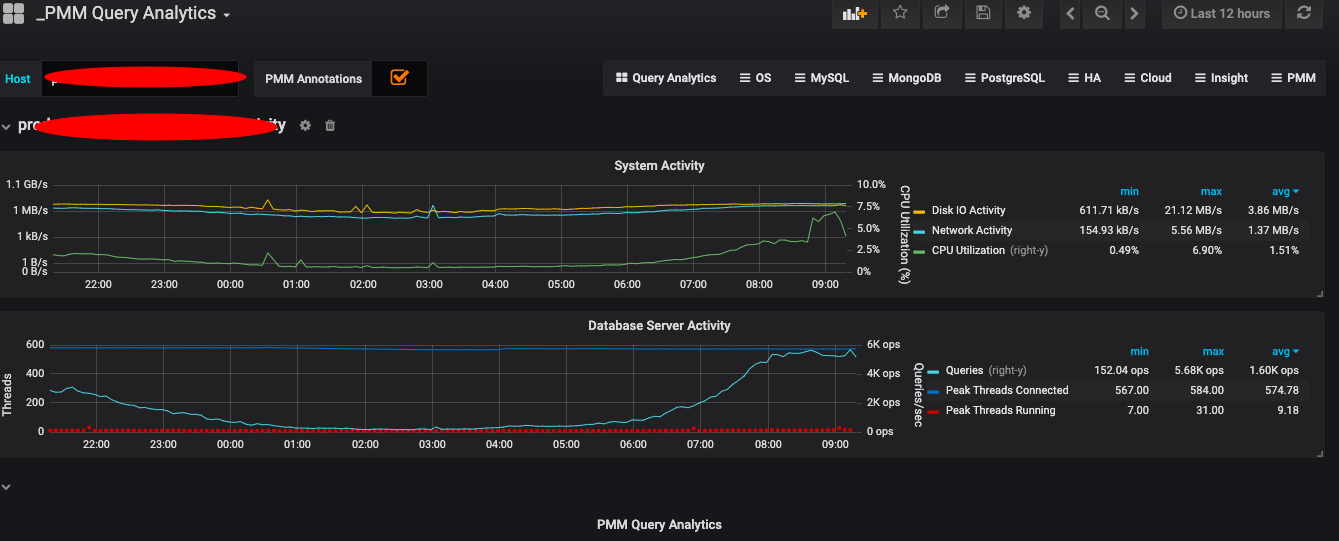The height and width of the screenshot is (541, 1339).
Task: Open the Last 12 hours time picker
Action: (x=1221, y=13)
